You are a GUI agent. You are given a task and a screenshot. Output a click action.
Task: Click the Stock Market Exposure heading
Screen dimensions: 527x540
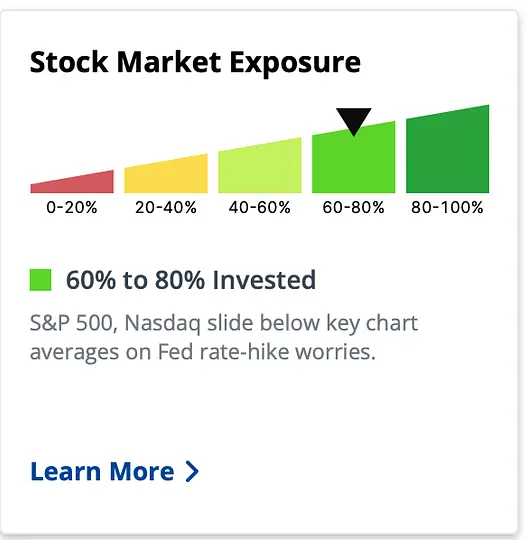coord(195,62)
